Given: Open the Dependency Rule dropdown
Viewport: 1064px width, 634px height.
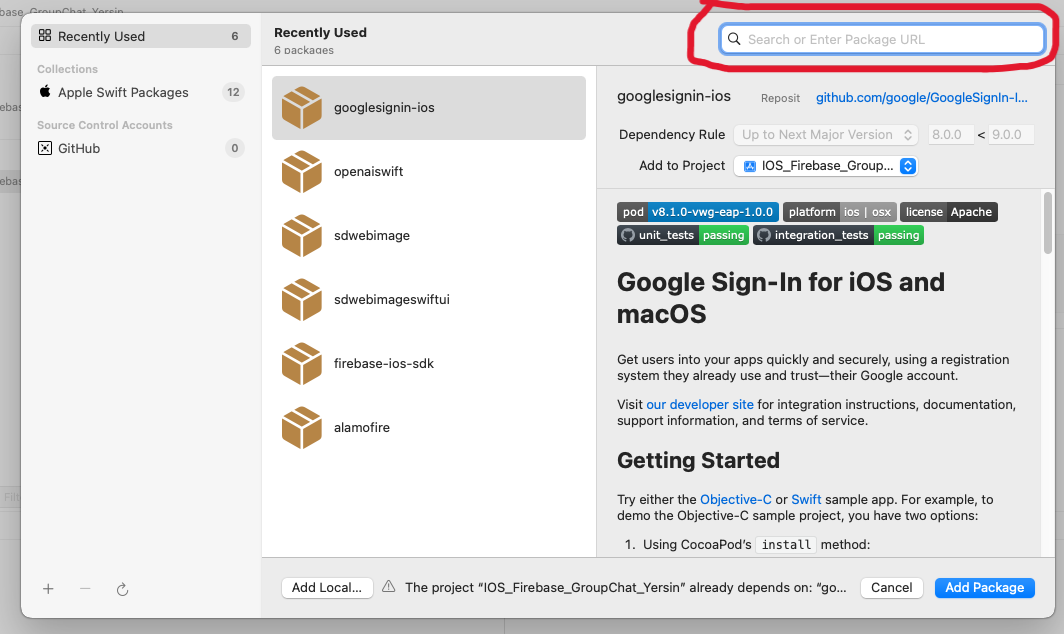Looking at the screenshot, I should [x=825, y=134].
